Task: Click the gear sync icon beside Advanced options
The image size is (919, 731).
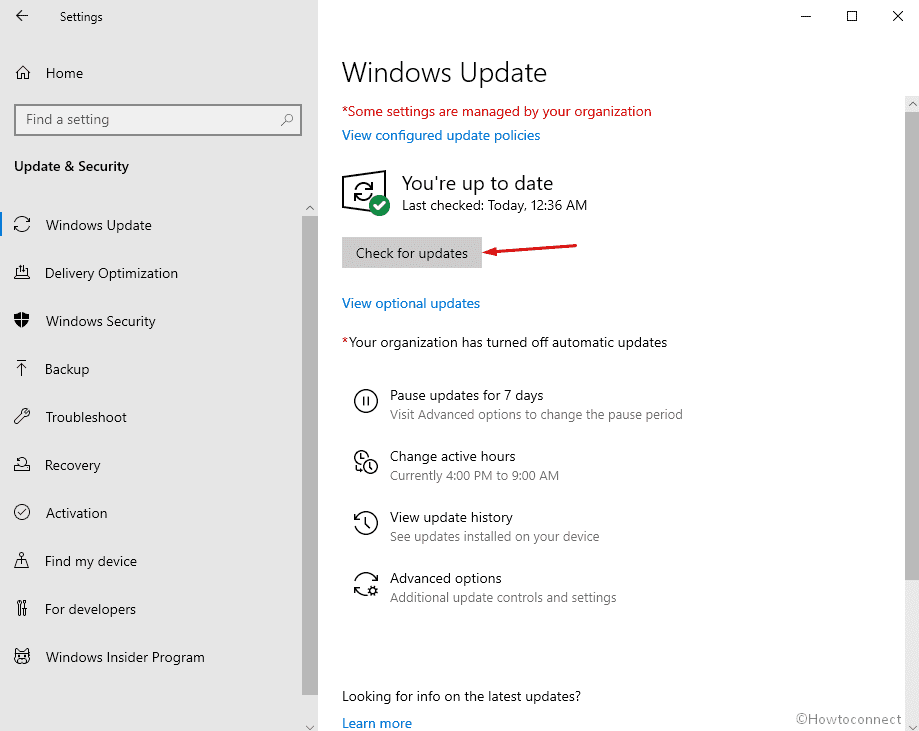Action: (x=366, y=584)
